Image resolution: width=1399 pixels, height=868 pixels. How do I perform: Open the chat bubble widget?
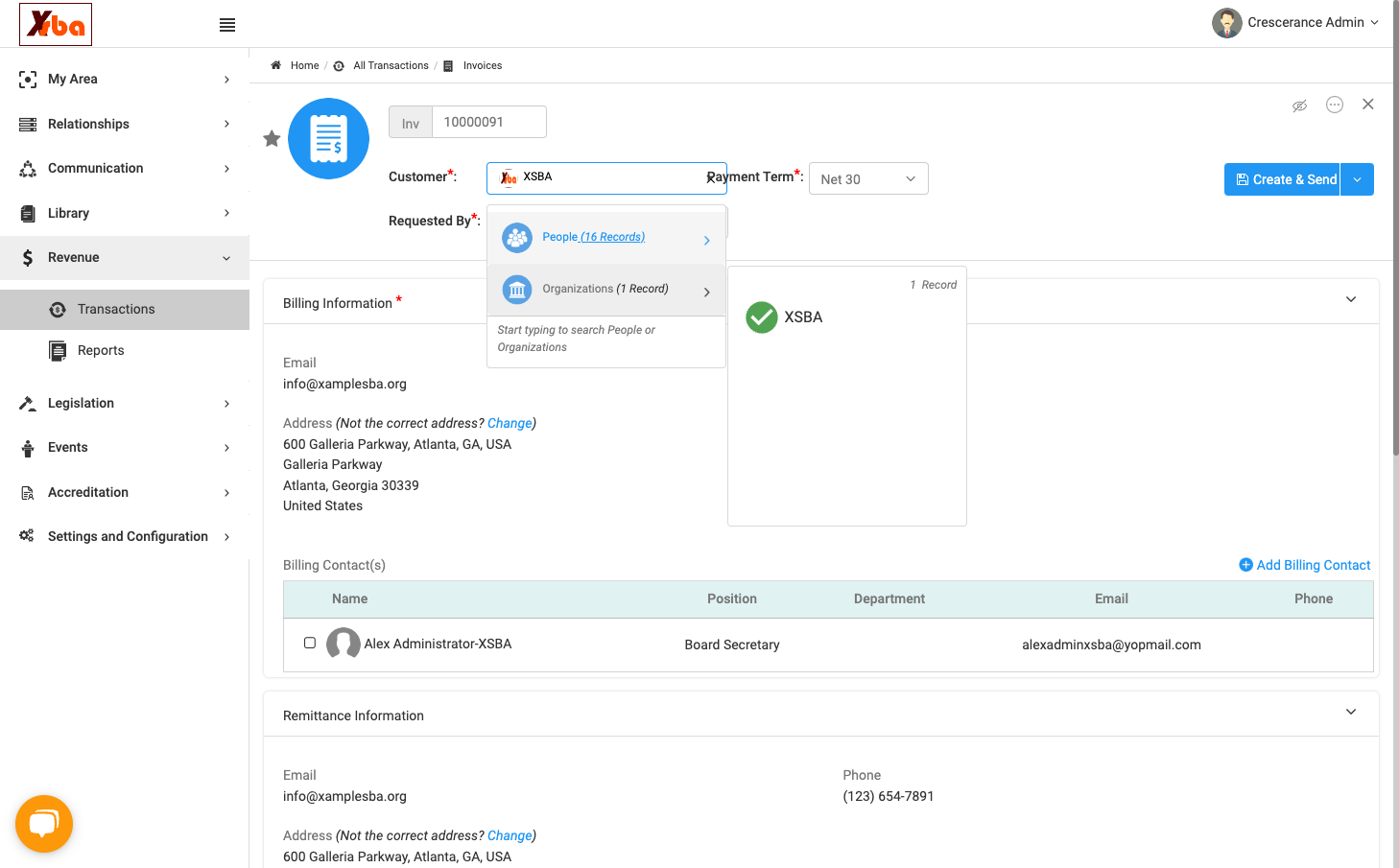point(44,824)
